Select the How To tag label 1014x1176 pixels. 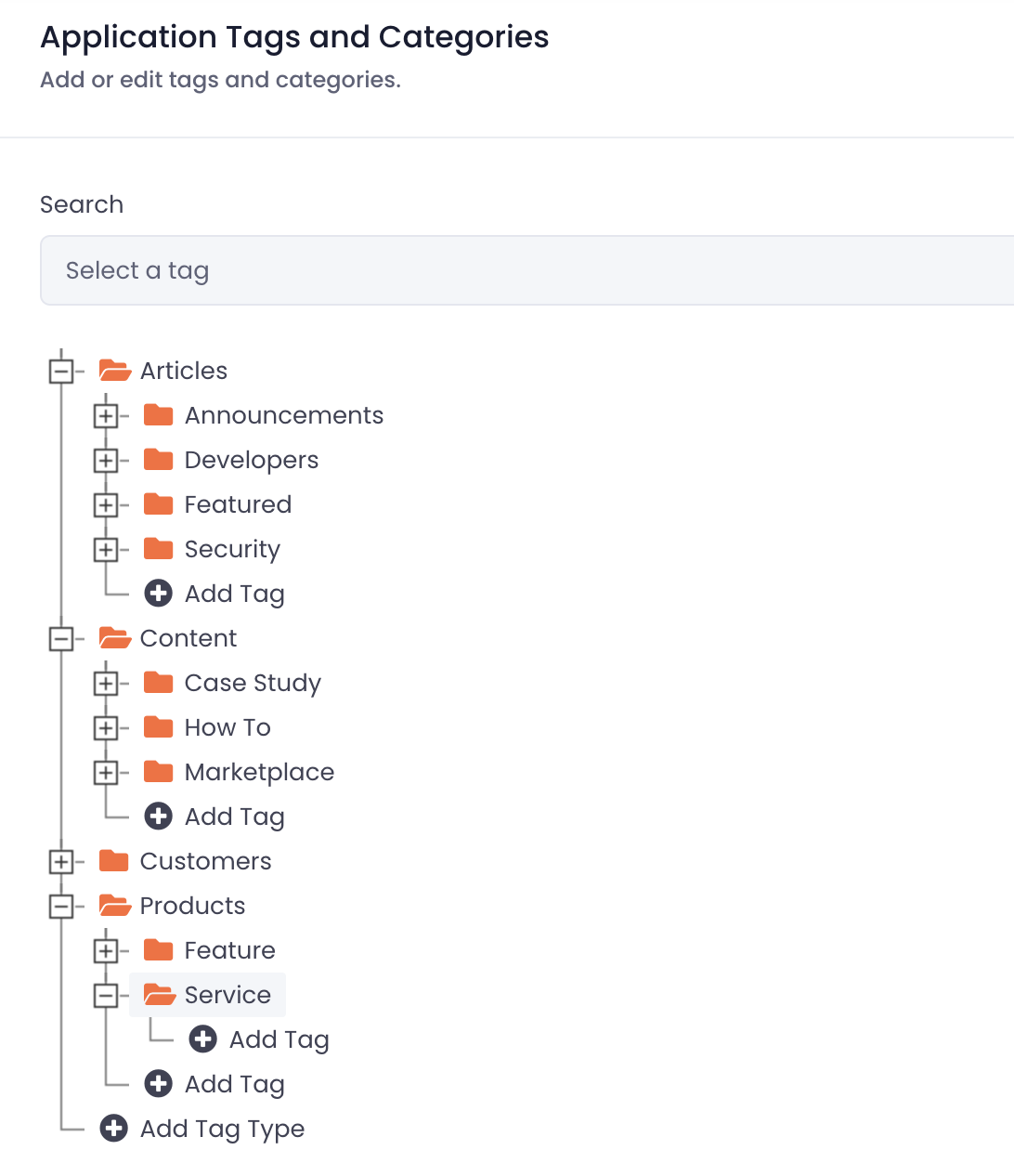point(227,727)
